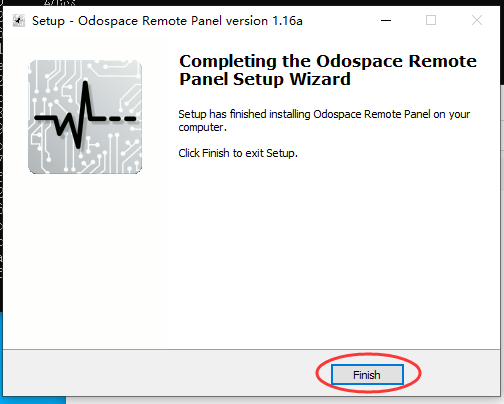Screen dimensions: 504x404
Task: Close the Setup wizard window
Action: [477, 20]
